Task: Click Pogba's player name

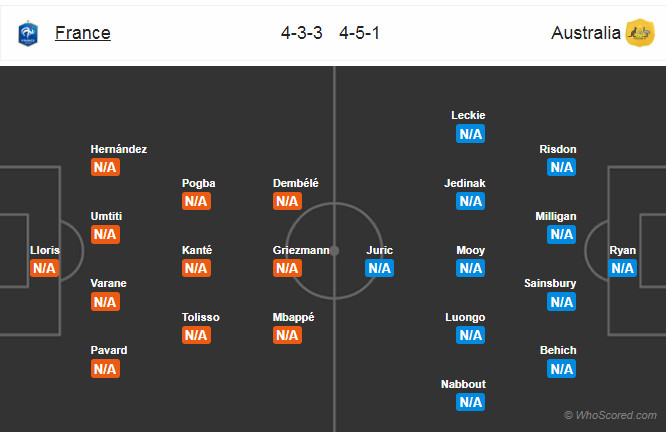Action: pyautogui.click(x=198, y=183)
